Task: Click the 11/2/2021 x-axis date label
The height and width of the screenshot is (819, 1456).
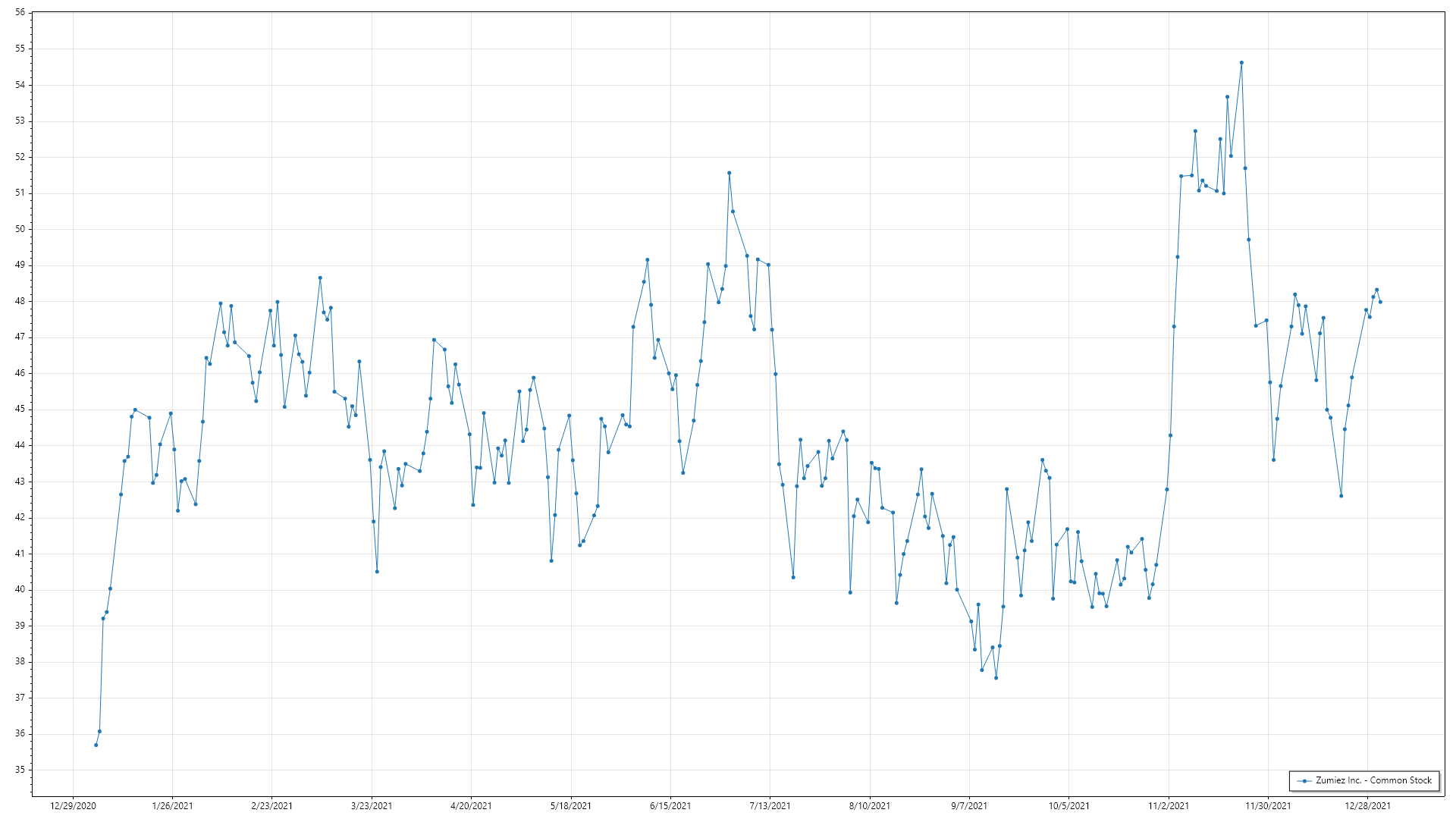Action: tap(1169, 806)
